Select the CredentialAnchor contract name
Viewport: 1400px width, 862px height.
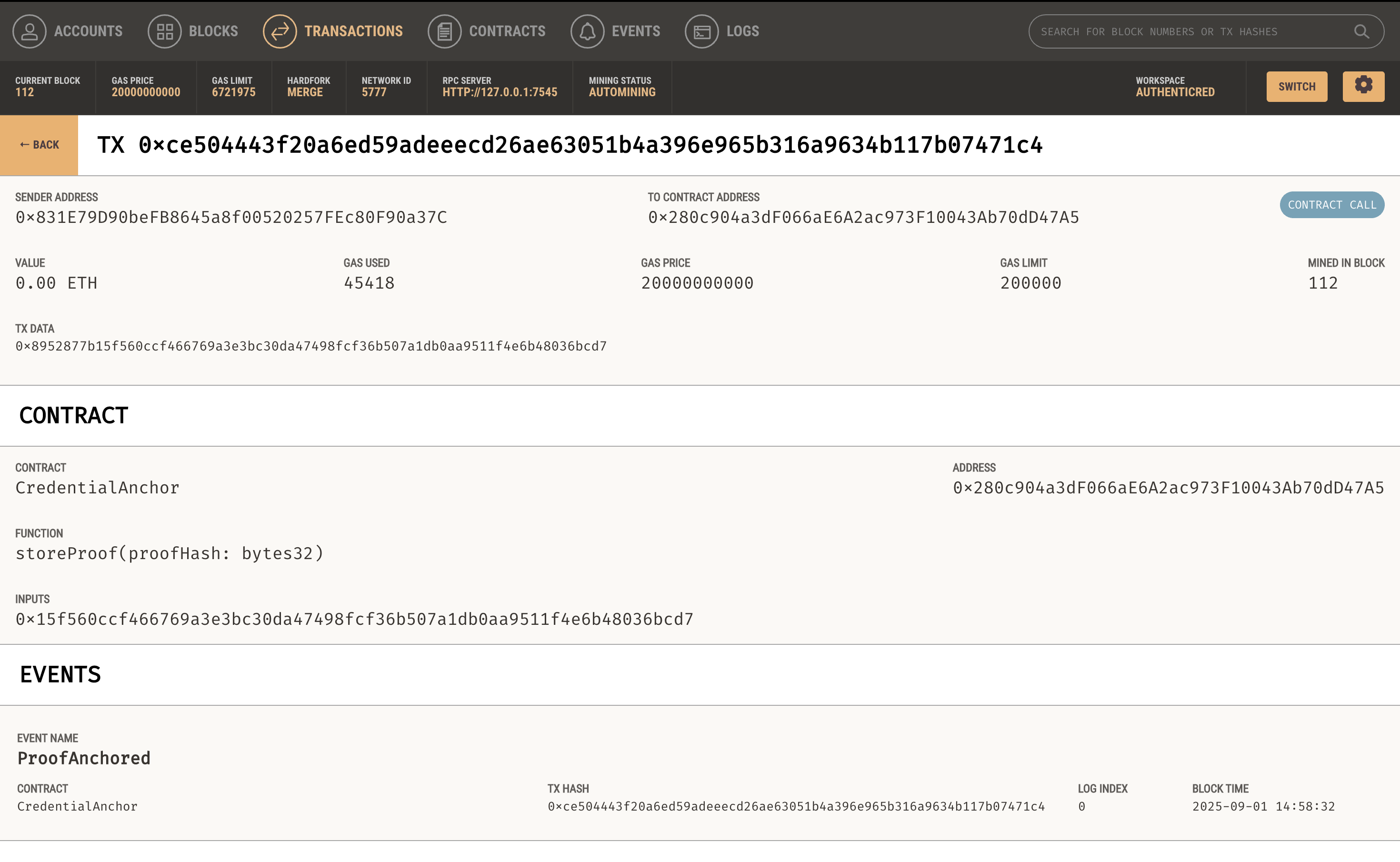click(x=97, y=487)
